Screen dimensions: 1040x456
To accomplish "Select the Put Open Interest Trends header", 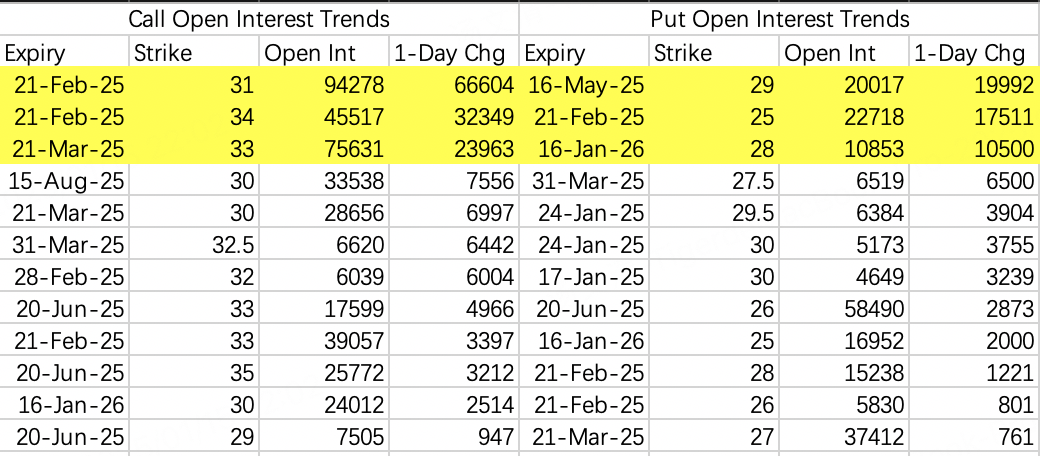I will (x=779, y=19).
